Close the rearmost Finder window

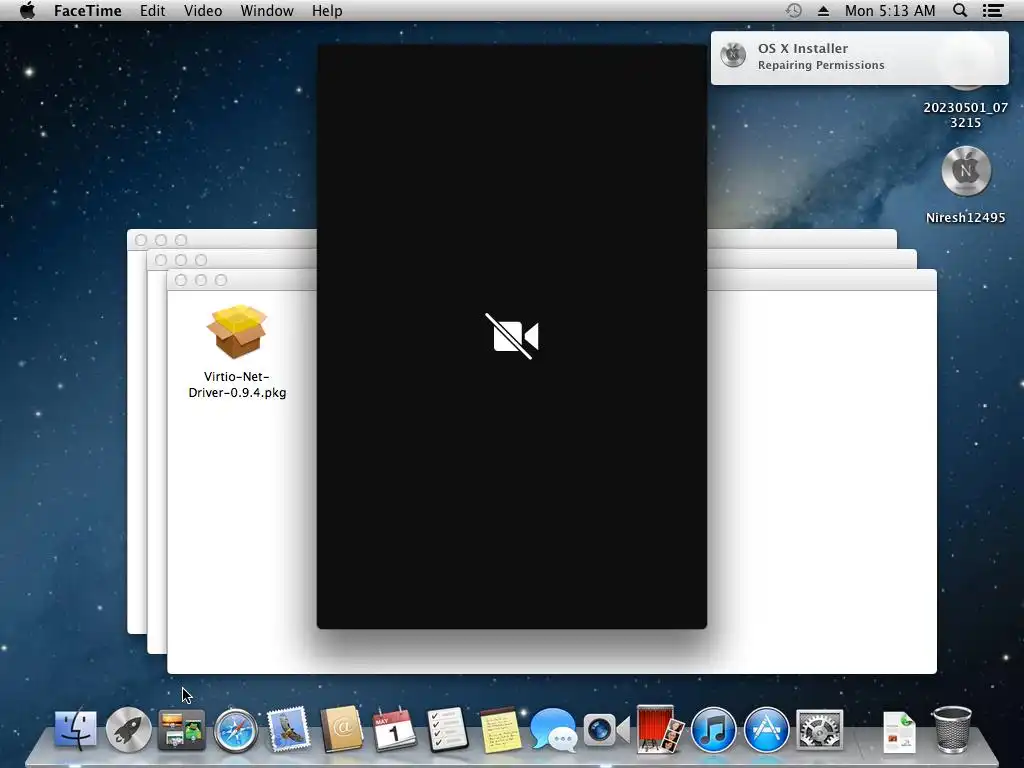(x=140, y=240)
